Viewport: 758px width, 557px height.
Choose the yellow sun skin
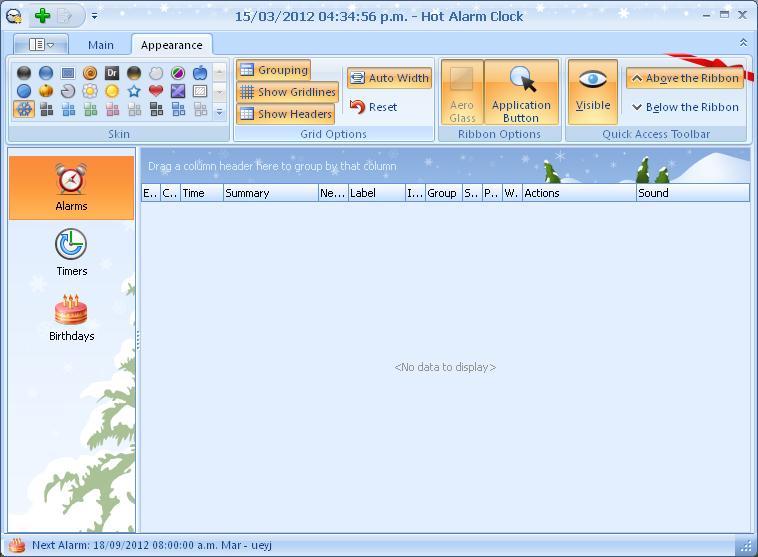[112, 91]
